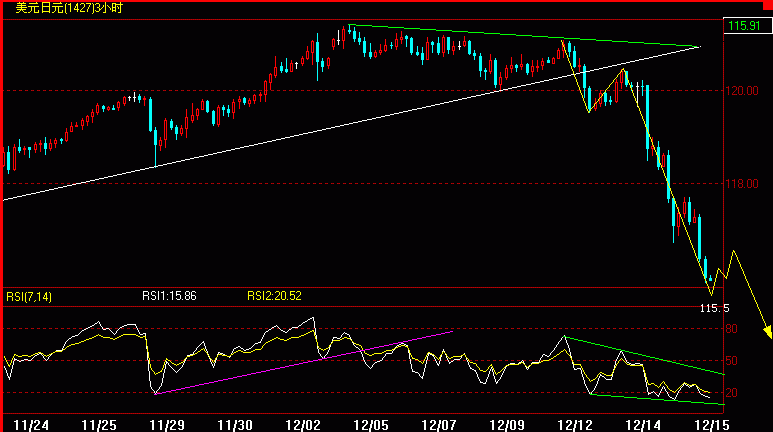Select the 11/24 date on time axis

click(31, 425)
